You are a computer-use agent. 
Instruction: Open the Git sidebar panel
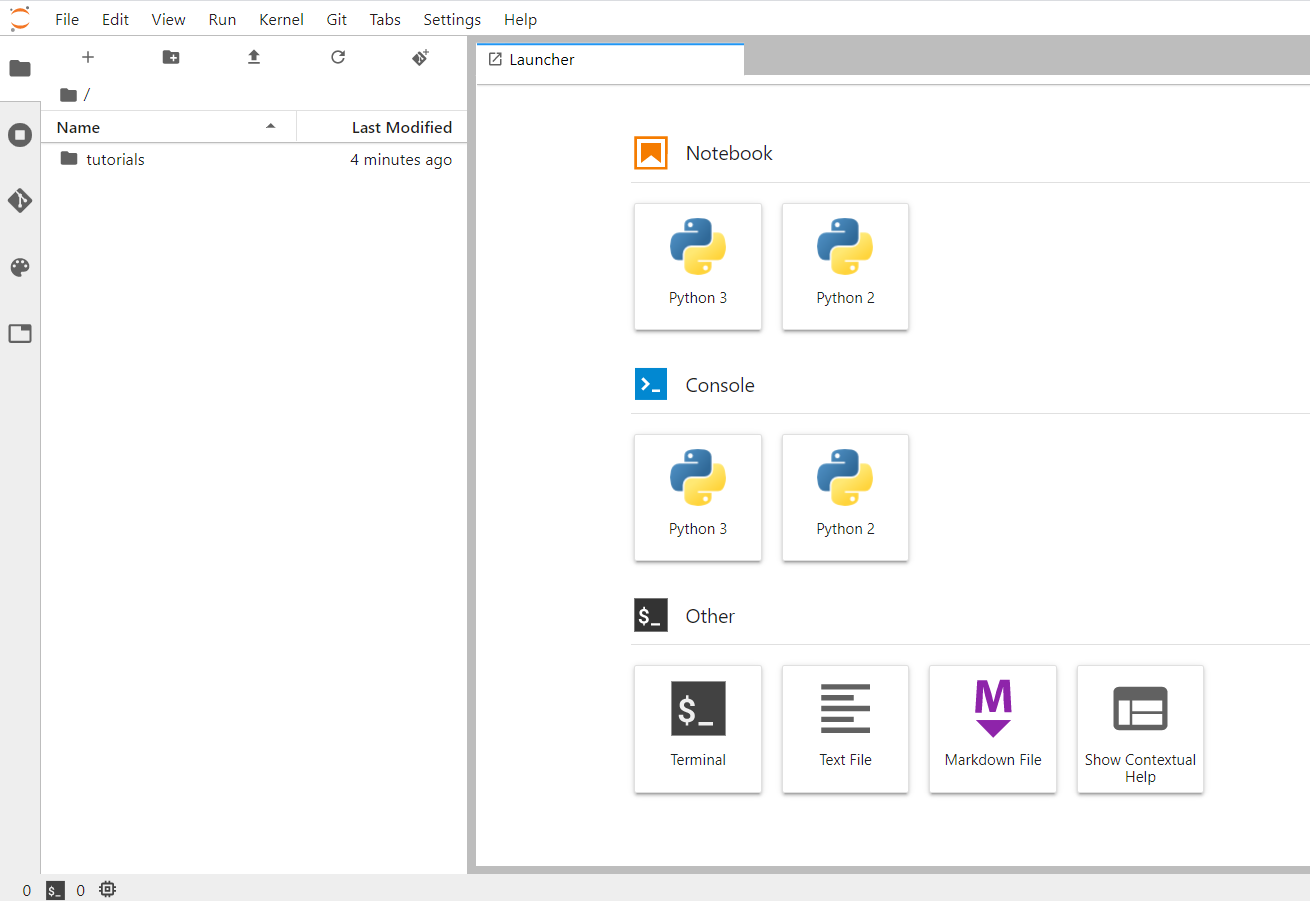(20, 200)
